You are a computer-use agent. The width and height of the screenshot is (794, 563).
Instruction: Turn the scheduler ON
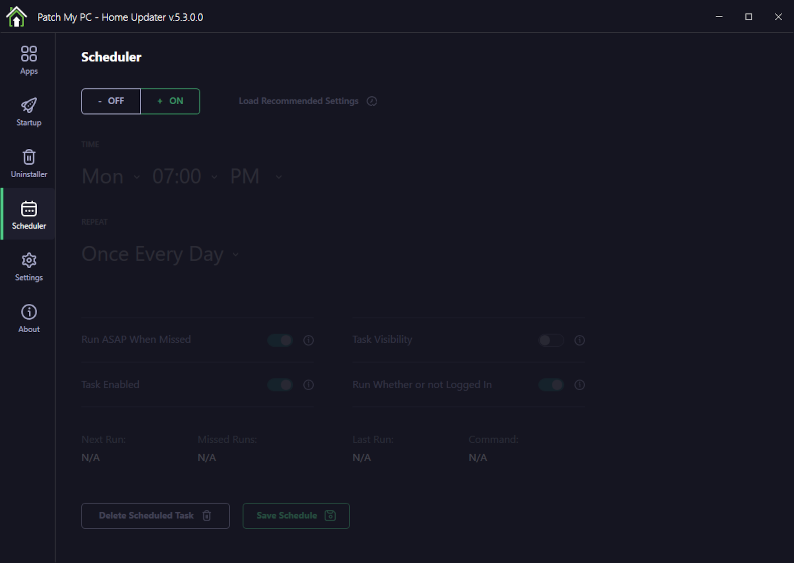(x=170, y=101)
